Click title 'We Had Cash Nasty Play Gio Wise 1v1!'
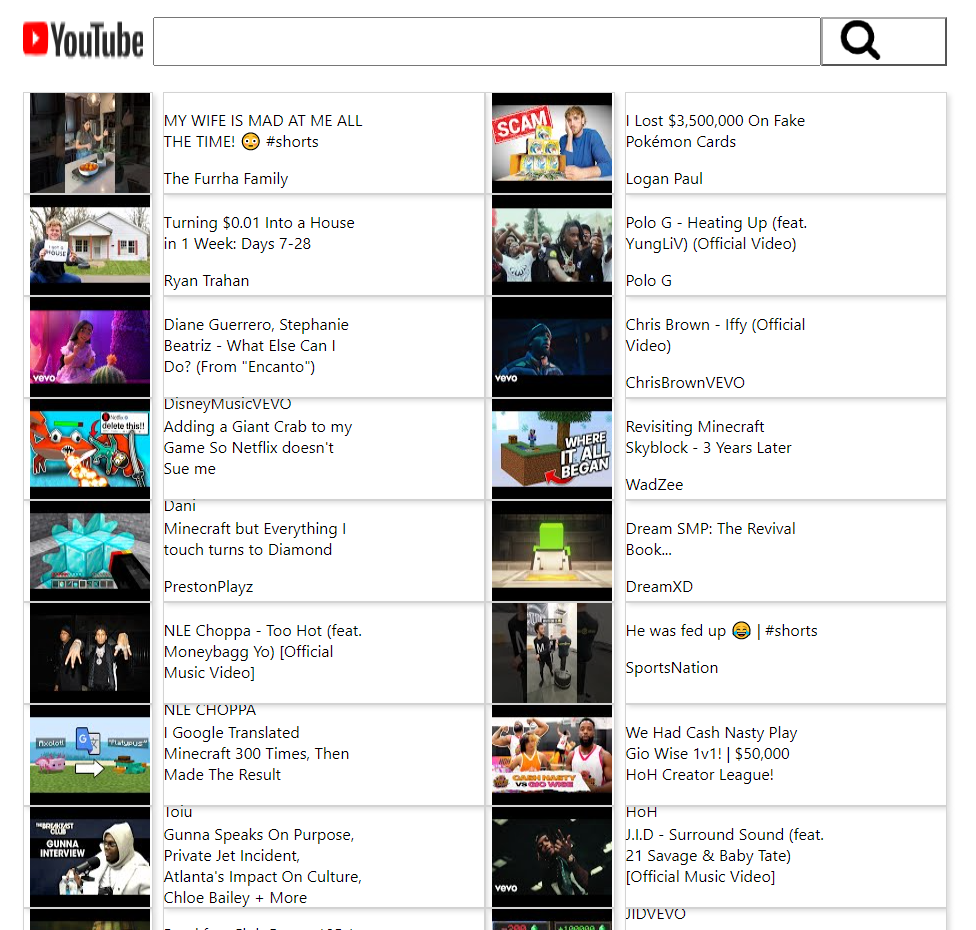Screen dimensions: 976x930 click(711, 754)
